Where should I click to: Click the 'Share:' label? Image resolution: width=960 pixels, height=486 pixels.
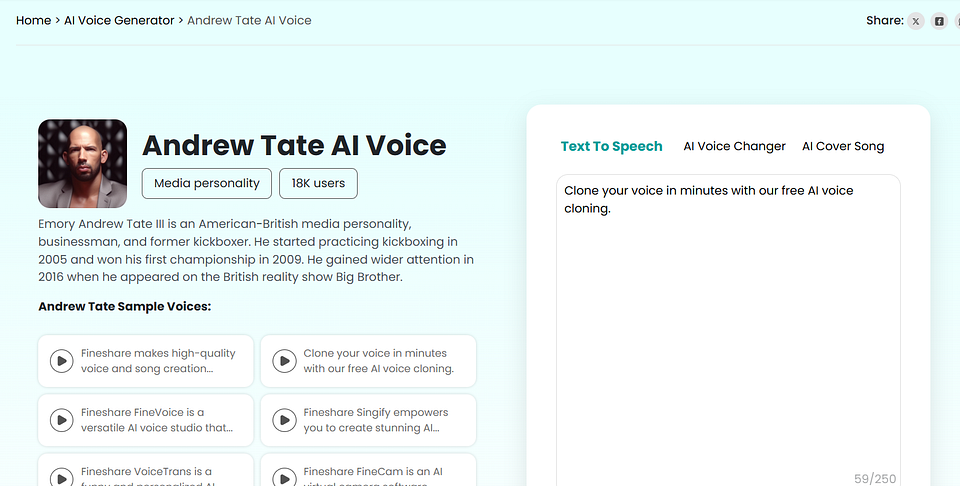coord(885,20)
